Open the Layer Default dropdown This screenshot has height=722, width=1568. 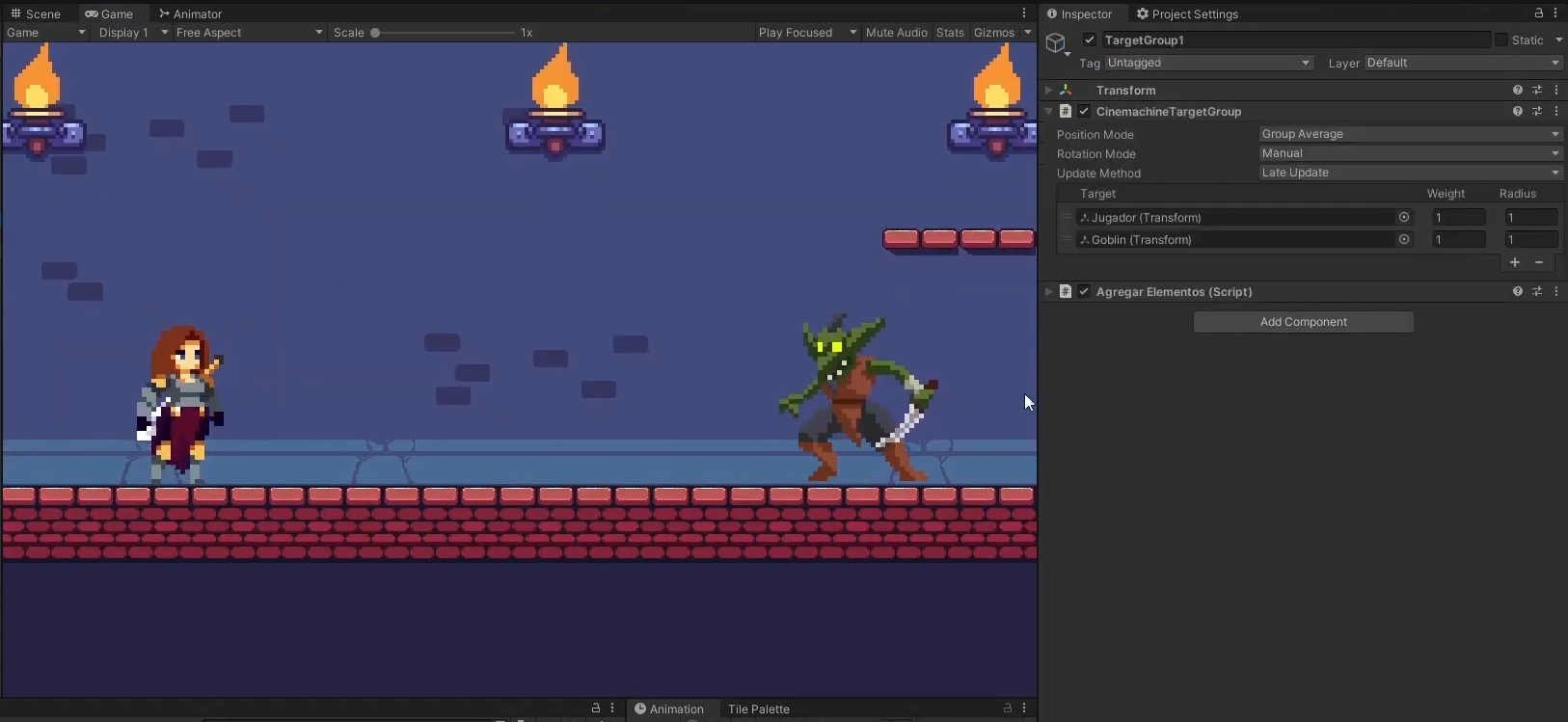pos(1463,63)
